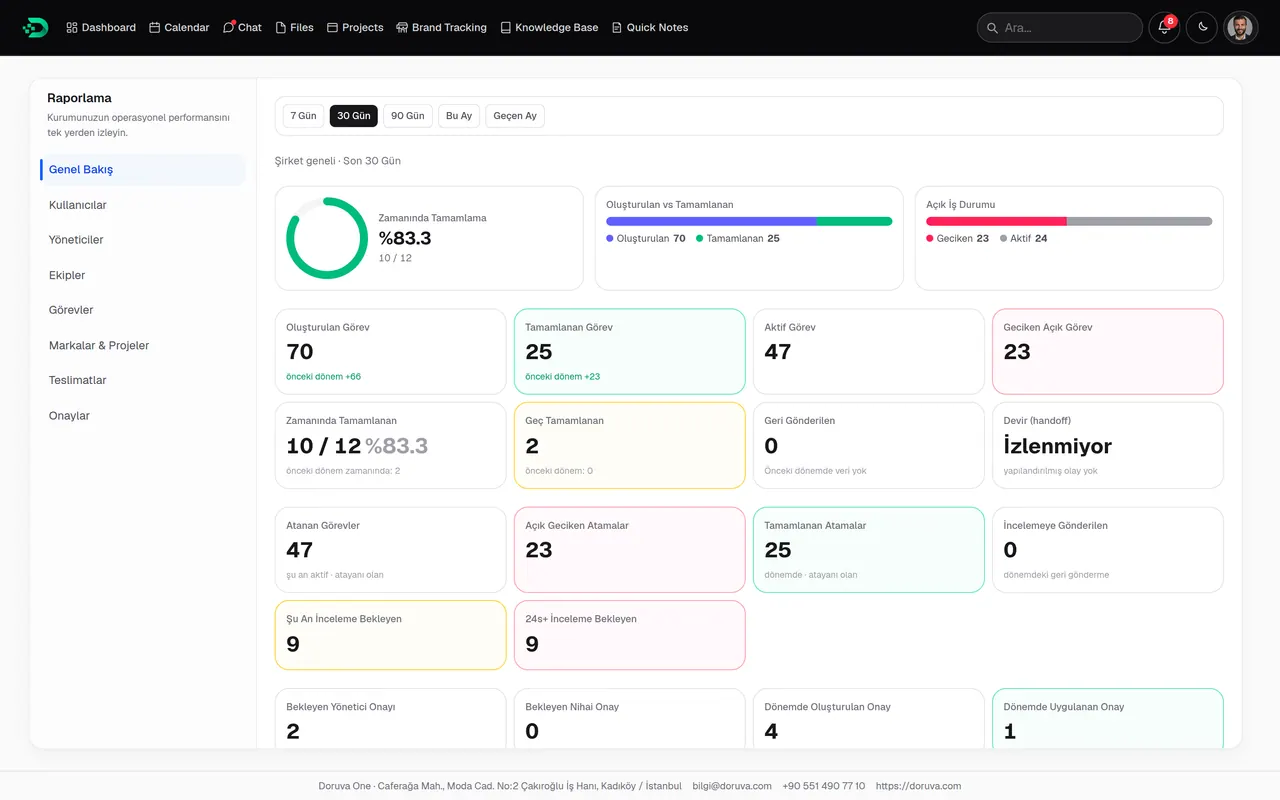1280x800 pixels.
Task: Open Yöneticiler report section
Action: click(143, 240)
